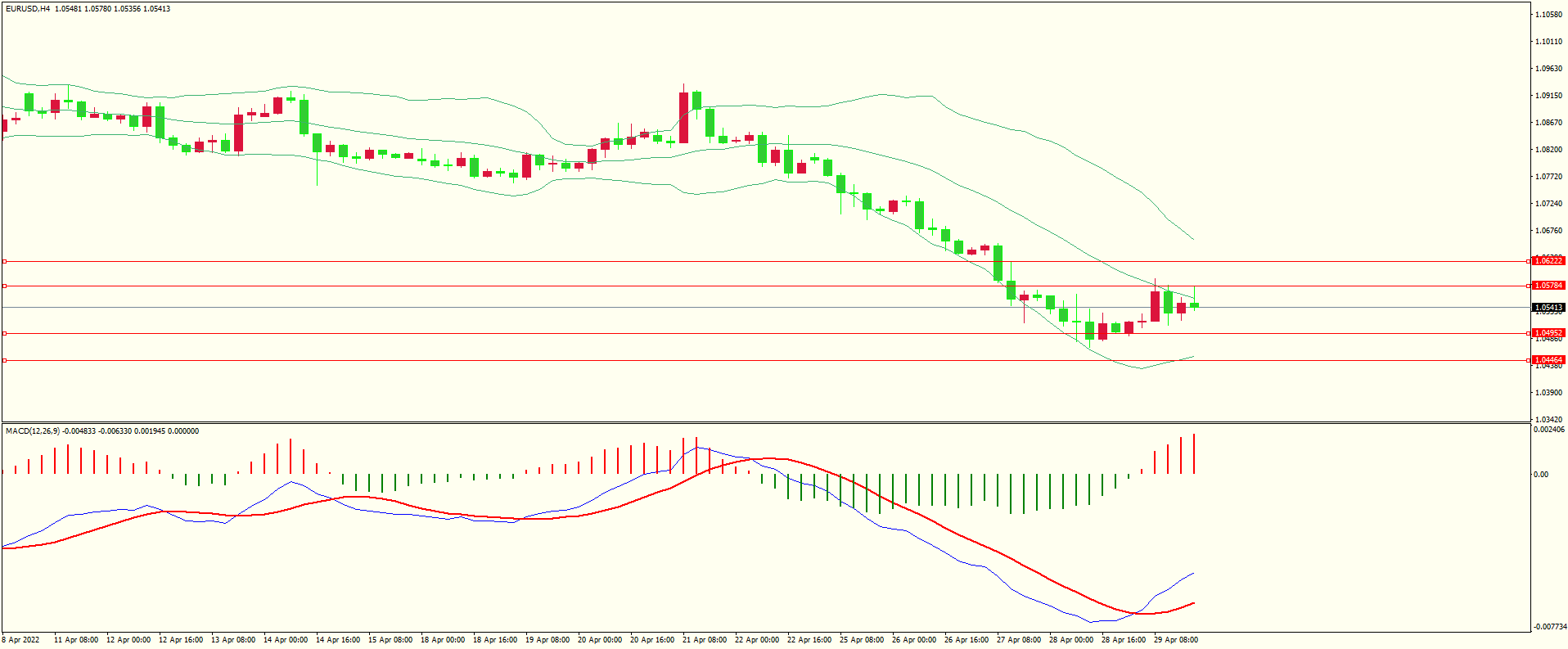Image resolution: width=1568 pixels, height=649 pixels.
Task: Select the most recent green candle
Action: coord(1194,305)
